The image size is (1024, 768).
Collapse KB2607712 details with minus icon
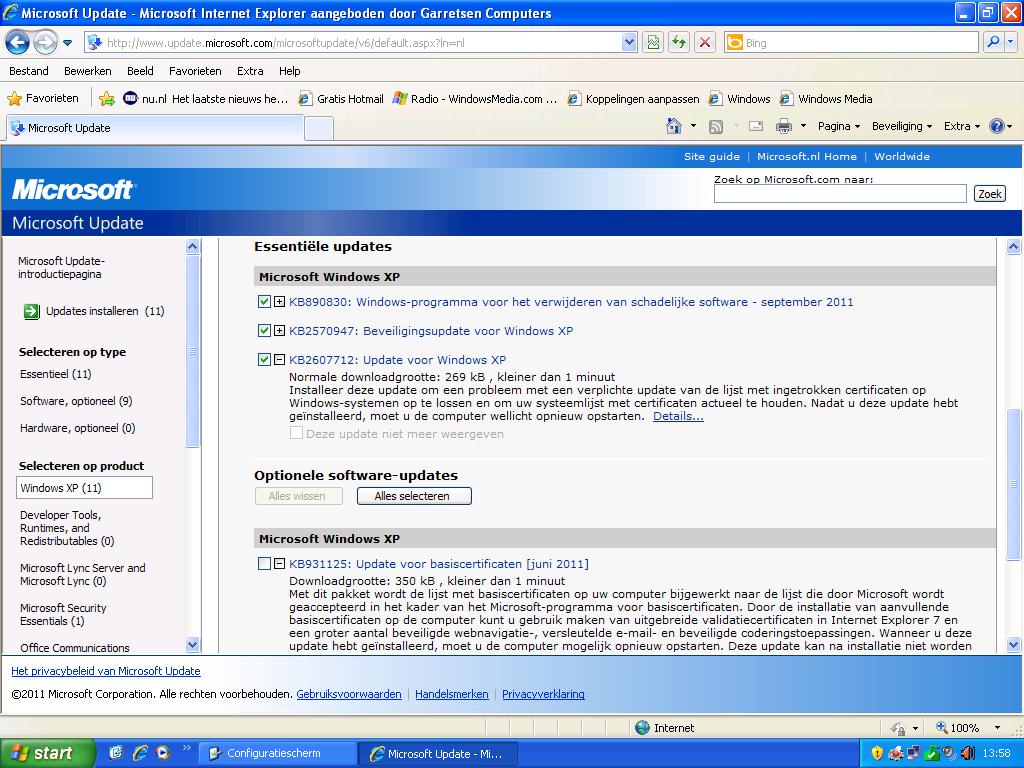(280, 360)
